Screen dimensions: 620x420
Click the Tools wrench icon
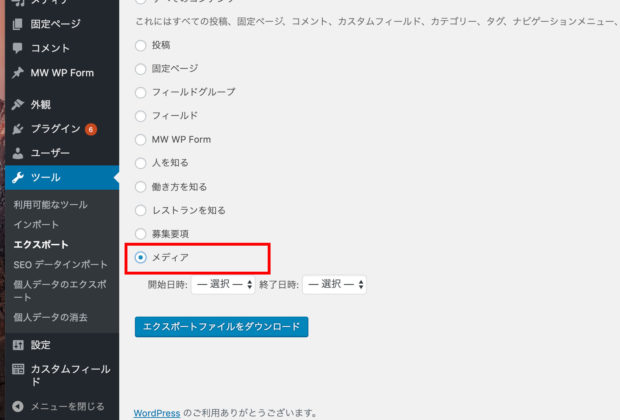[18, 178]
